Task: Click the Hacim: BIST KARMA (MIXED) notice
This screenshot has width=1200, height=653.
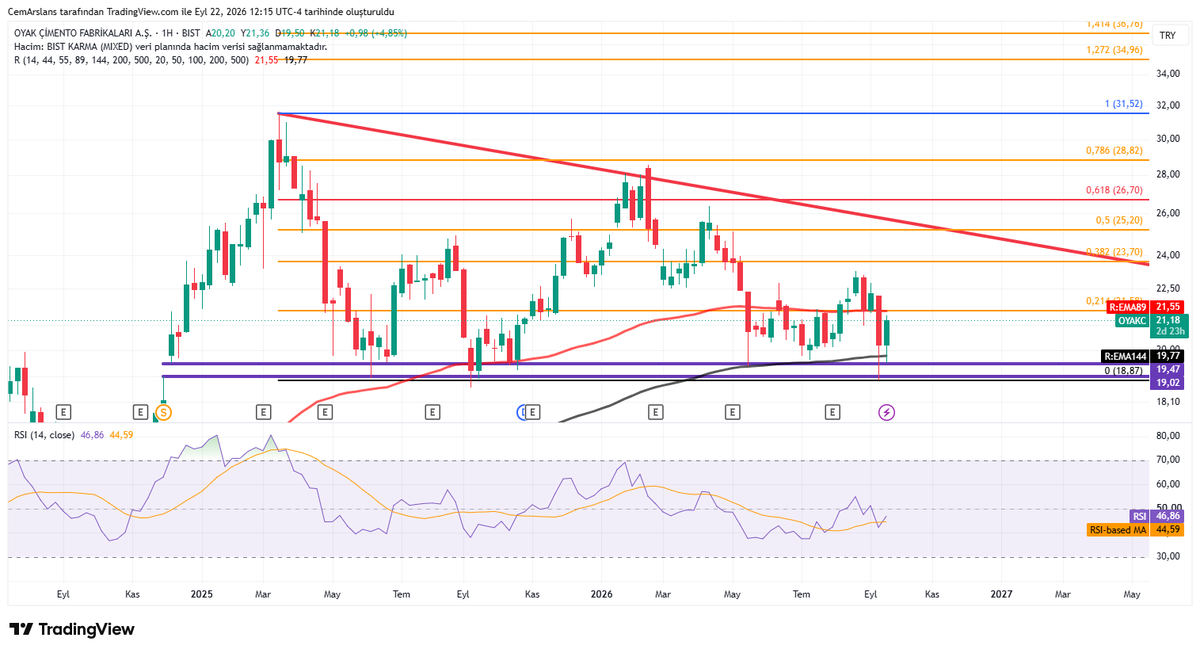Action: (x=169, y=46)
